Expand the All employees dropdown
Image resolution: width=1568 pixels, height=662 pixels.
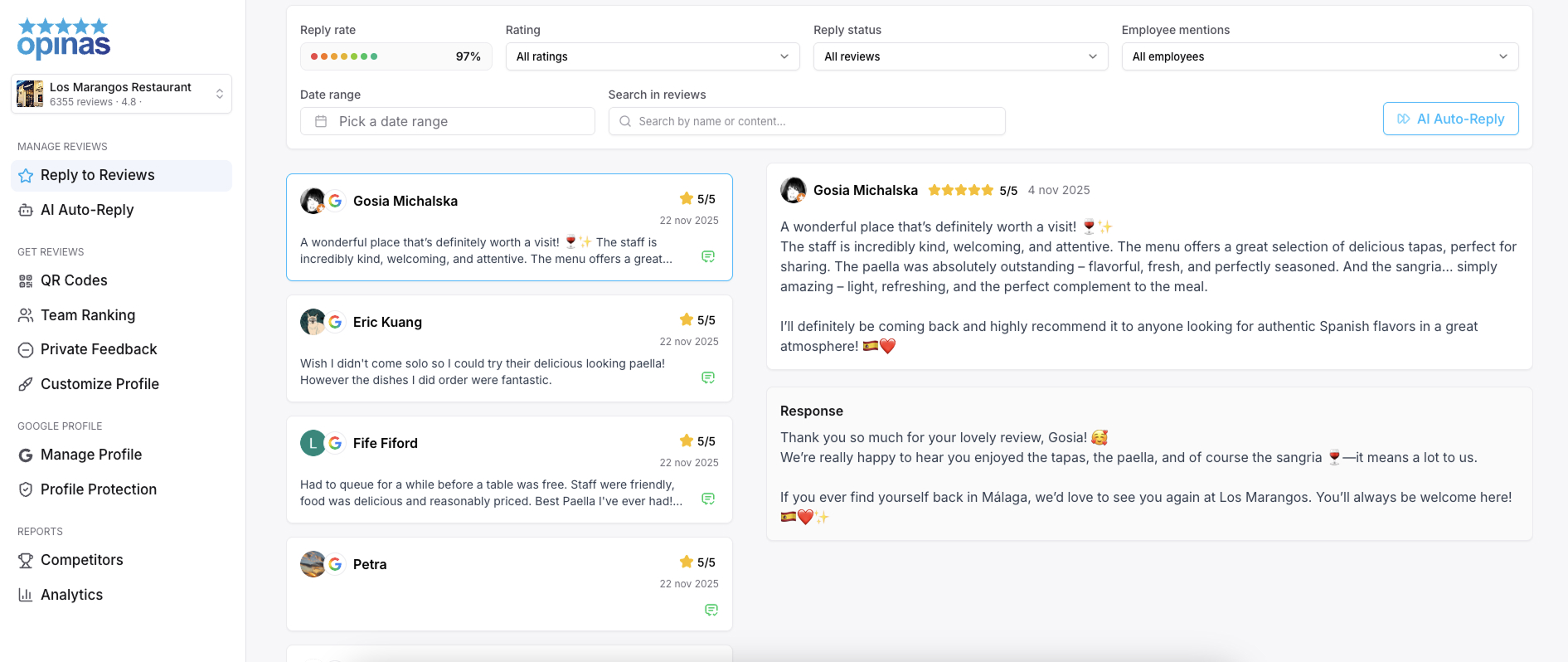click(x=1320, y=56)
